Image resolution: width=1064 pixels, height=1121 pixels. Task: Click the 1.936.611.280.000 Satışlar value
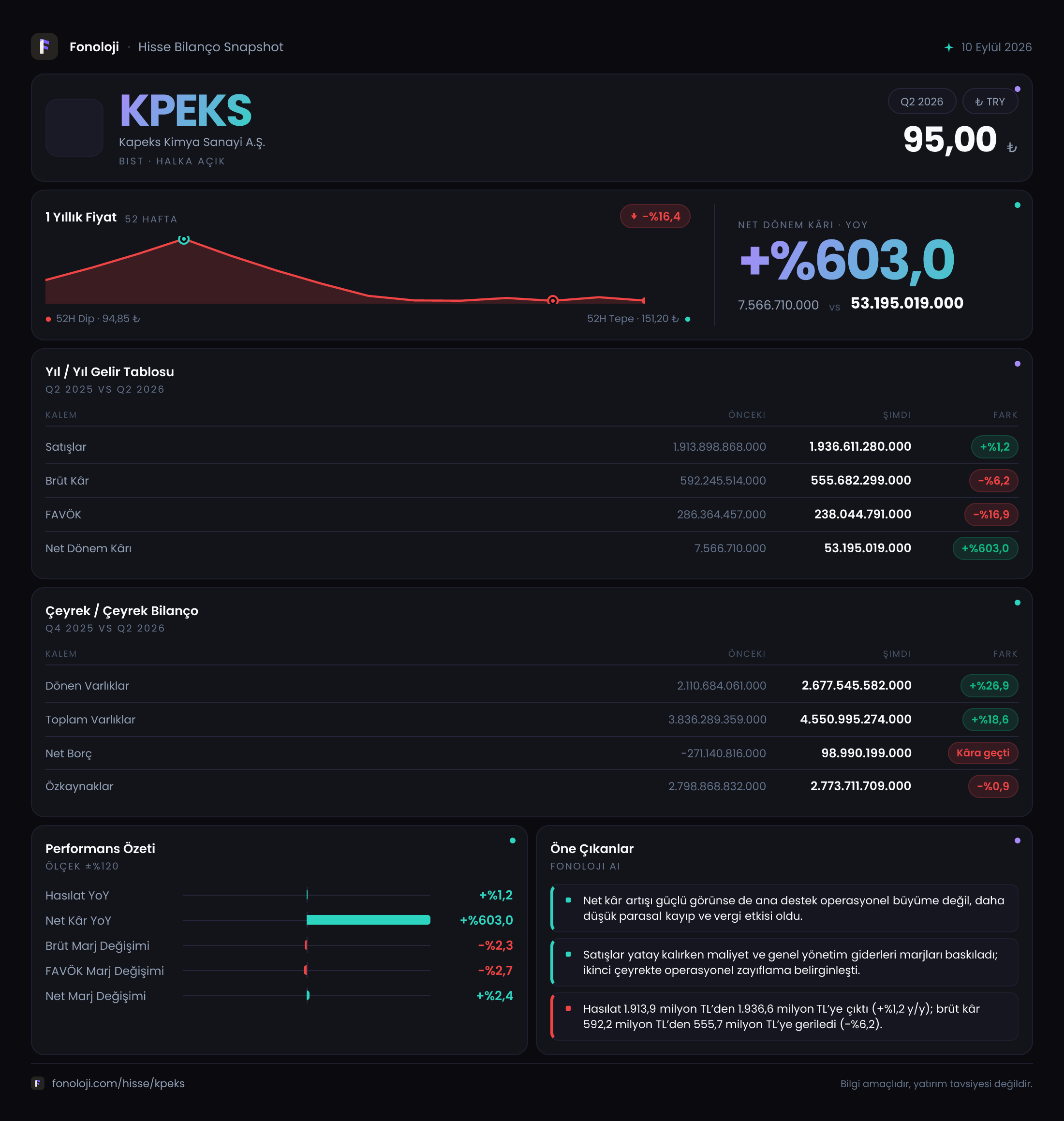(860, 447)
